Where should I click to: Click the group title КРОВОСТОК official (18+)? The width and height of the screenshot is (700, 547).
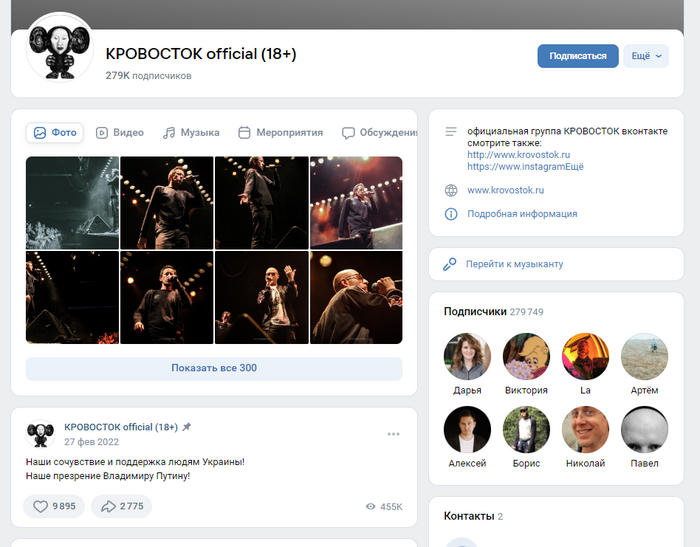pyautogui.click(x=201, y=54)
